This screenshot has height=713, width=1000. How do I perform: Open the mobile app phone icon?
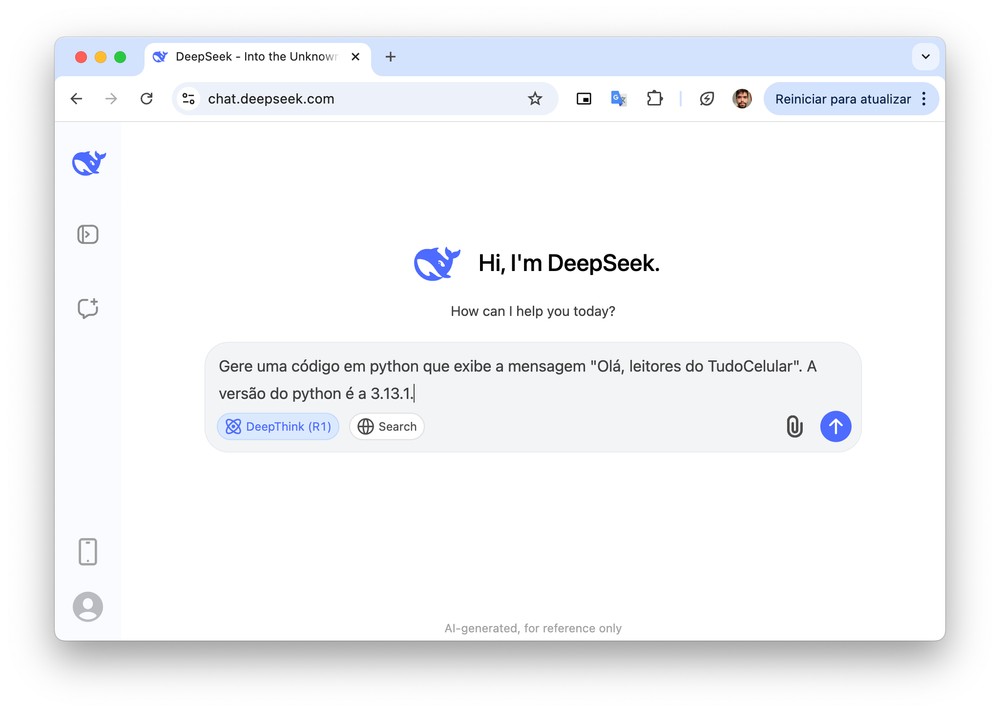[x=88, y=552]
